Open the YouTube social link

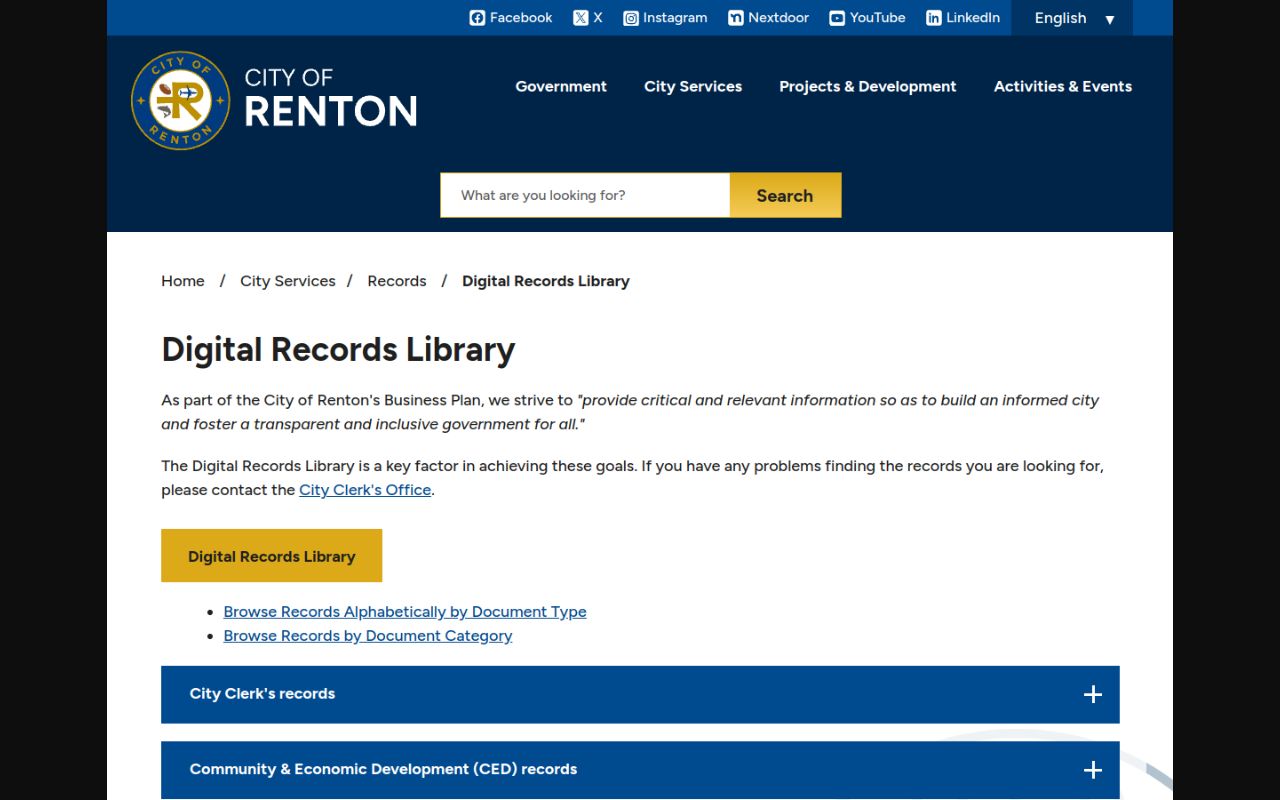[867, 18]
